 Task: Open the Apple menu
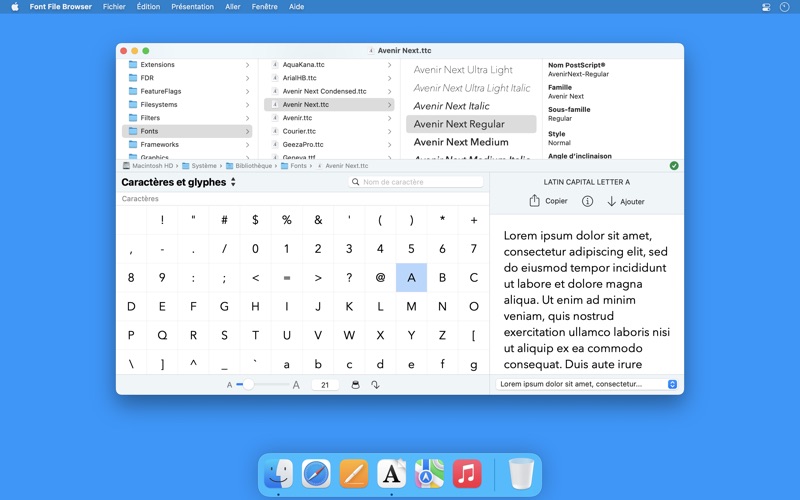point(15,7)
